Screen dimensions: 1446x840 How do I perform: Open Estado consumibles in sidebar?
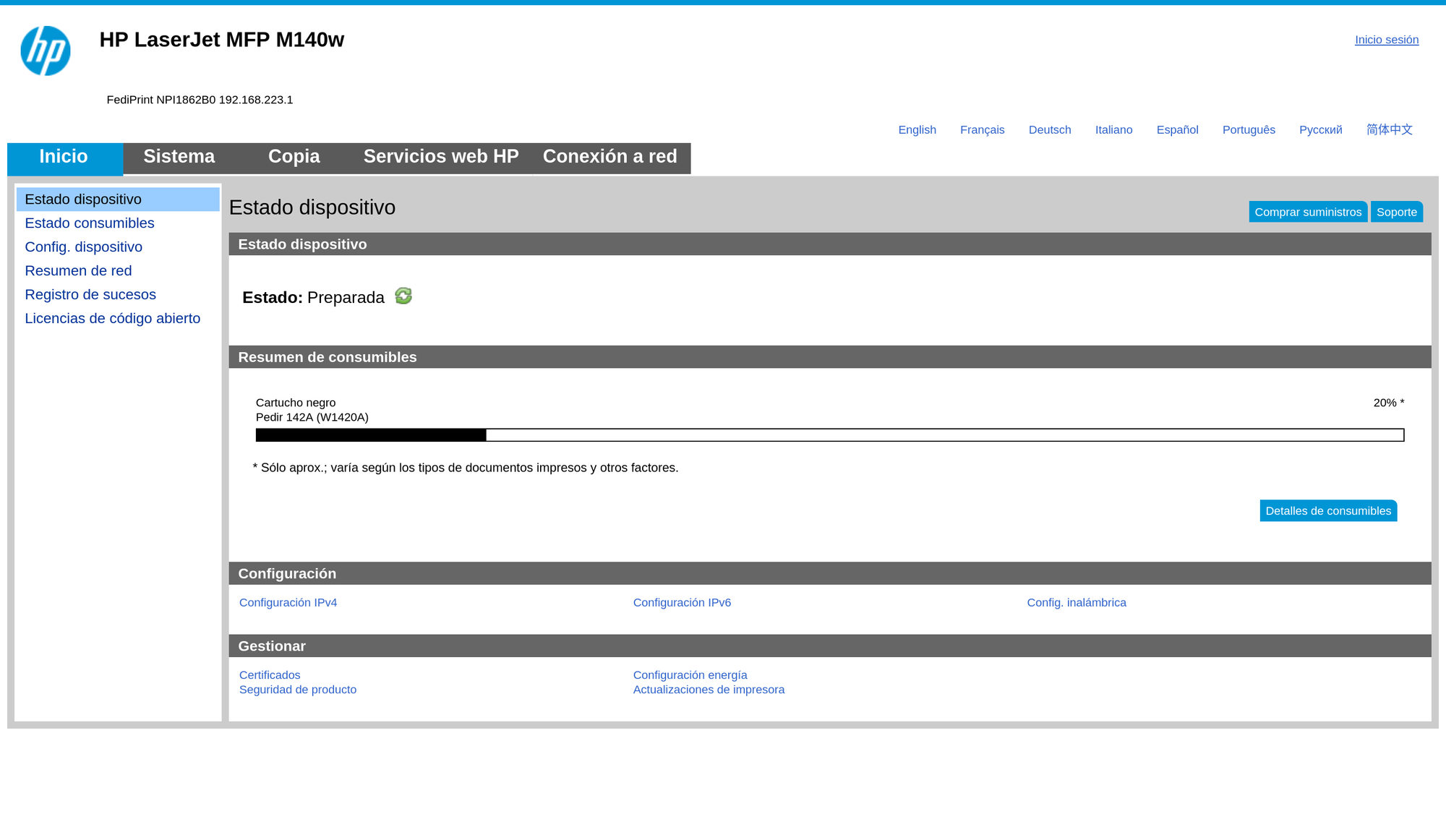point(90,223)
